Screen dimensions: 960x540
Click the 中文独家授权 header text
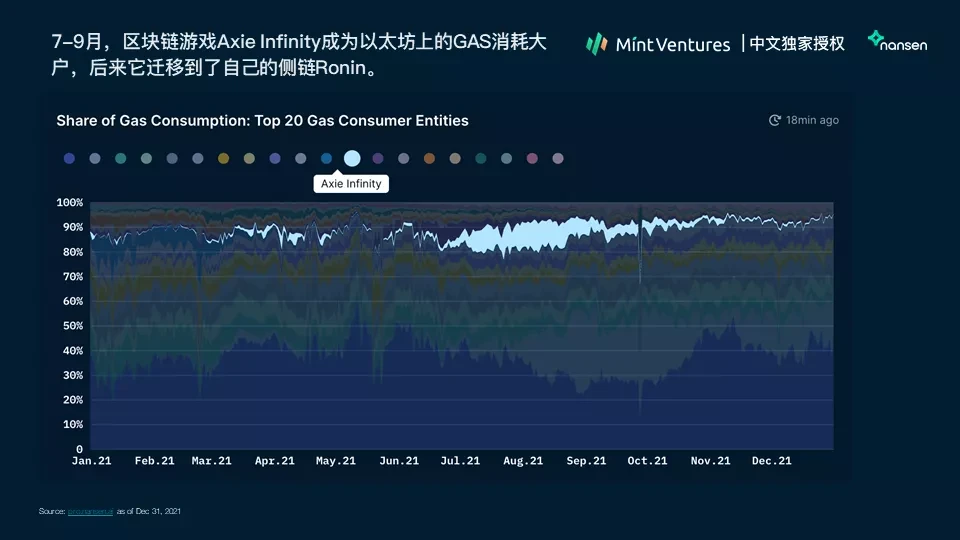pyautogui.click(x=797, y=43)
